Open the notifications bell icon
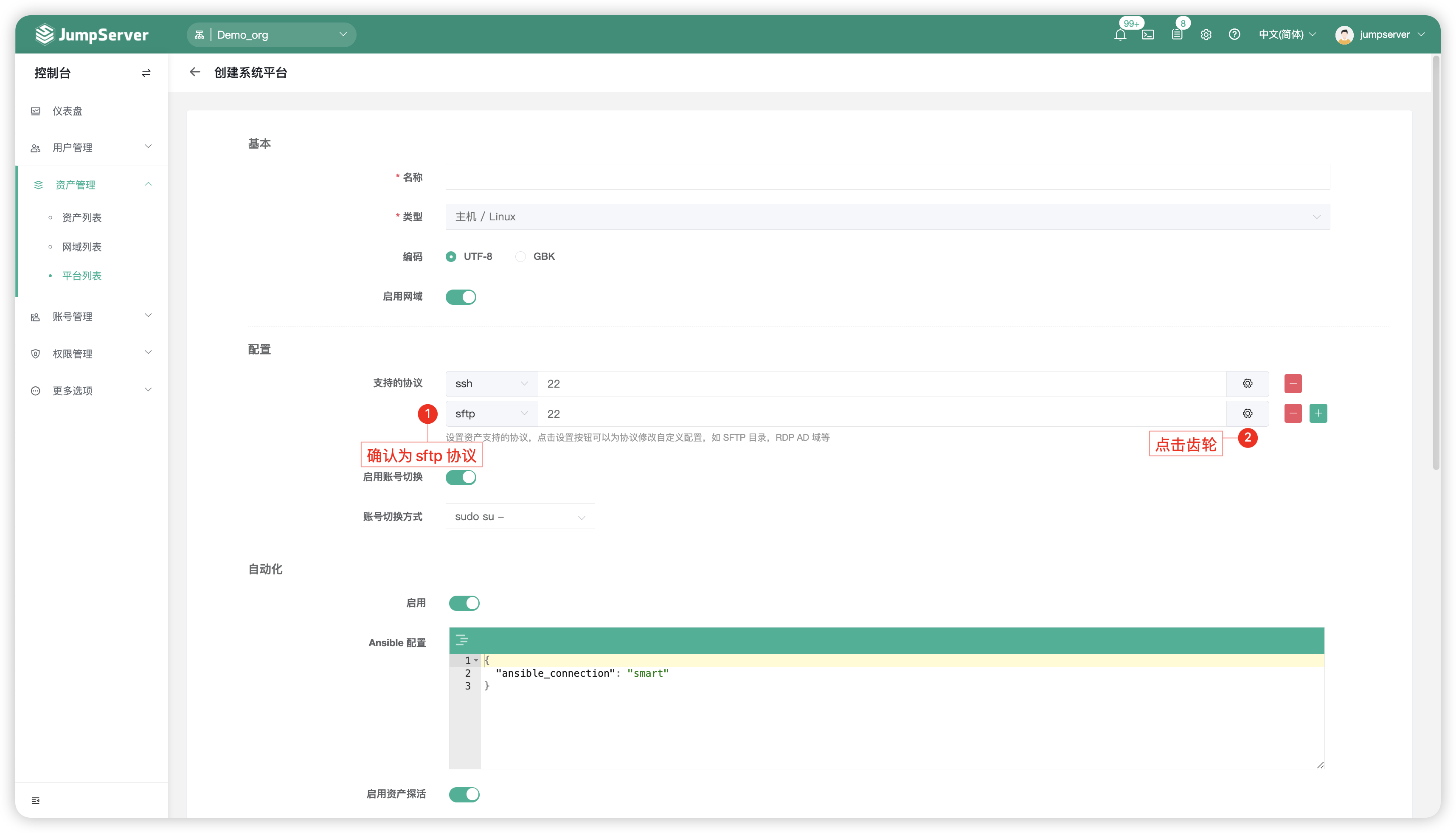 click(1120, 35)
